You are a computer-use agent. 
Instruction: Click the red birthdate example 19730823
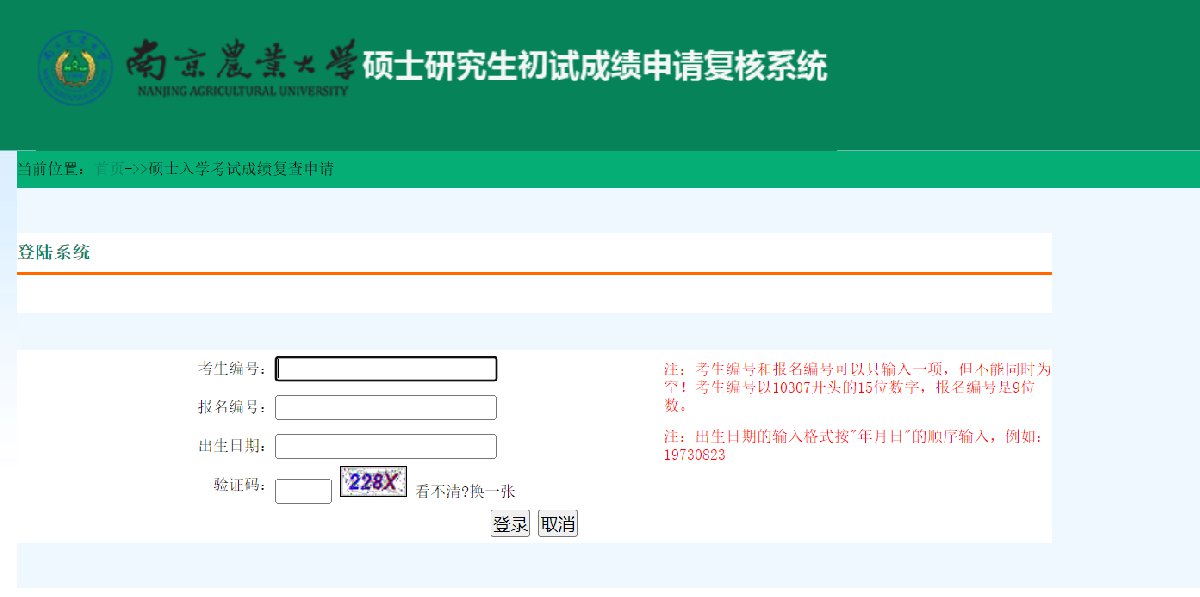point(694,455)
